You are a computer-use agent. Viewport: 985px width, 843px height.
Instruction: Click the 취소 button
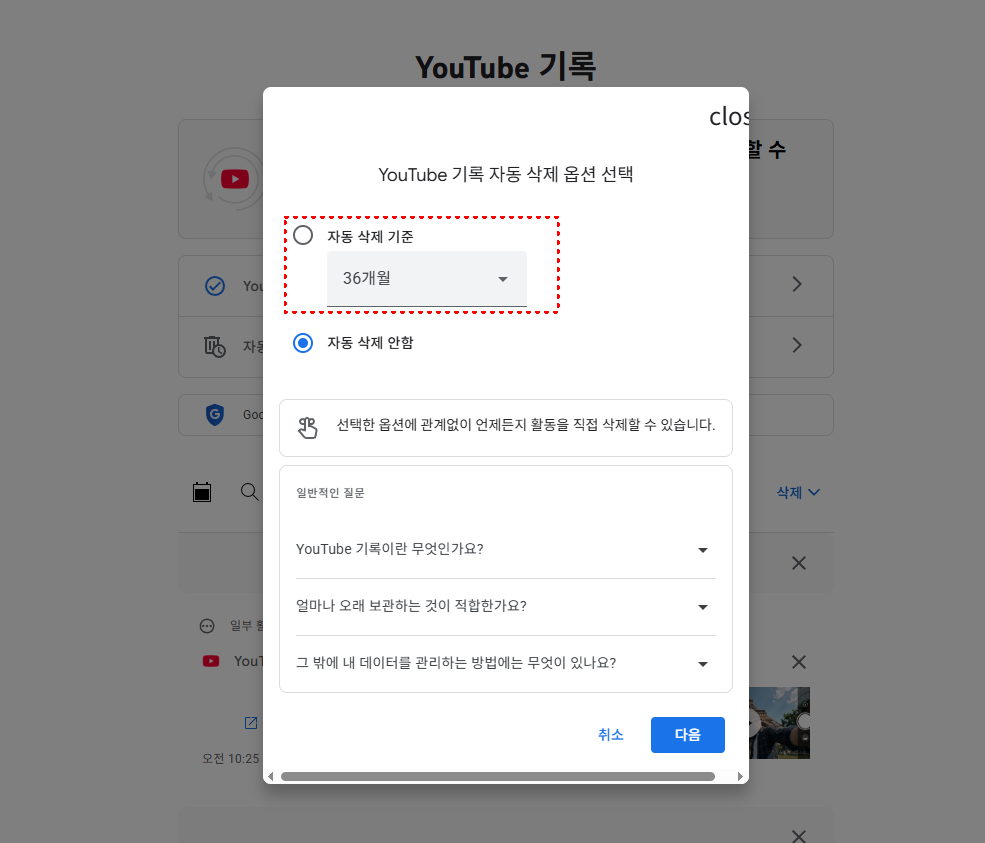click(611, 735)
